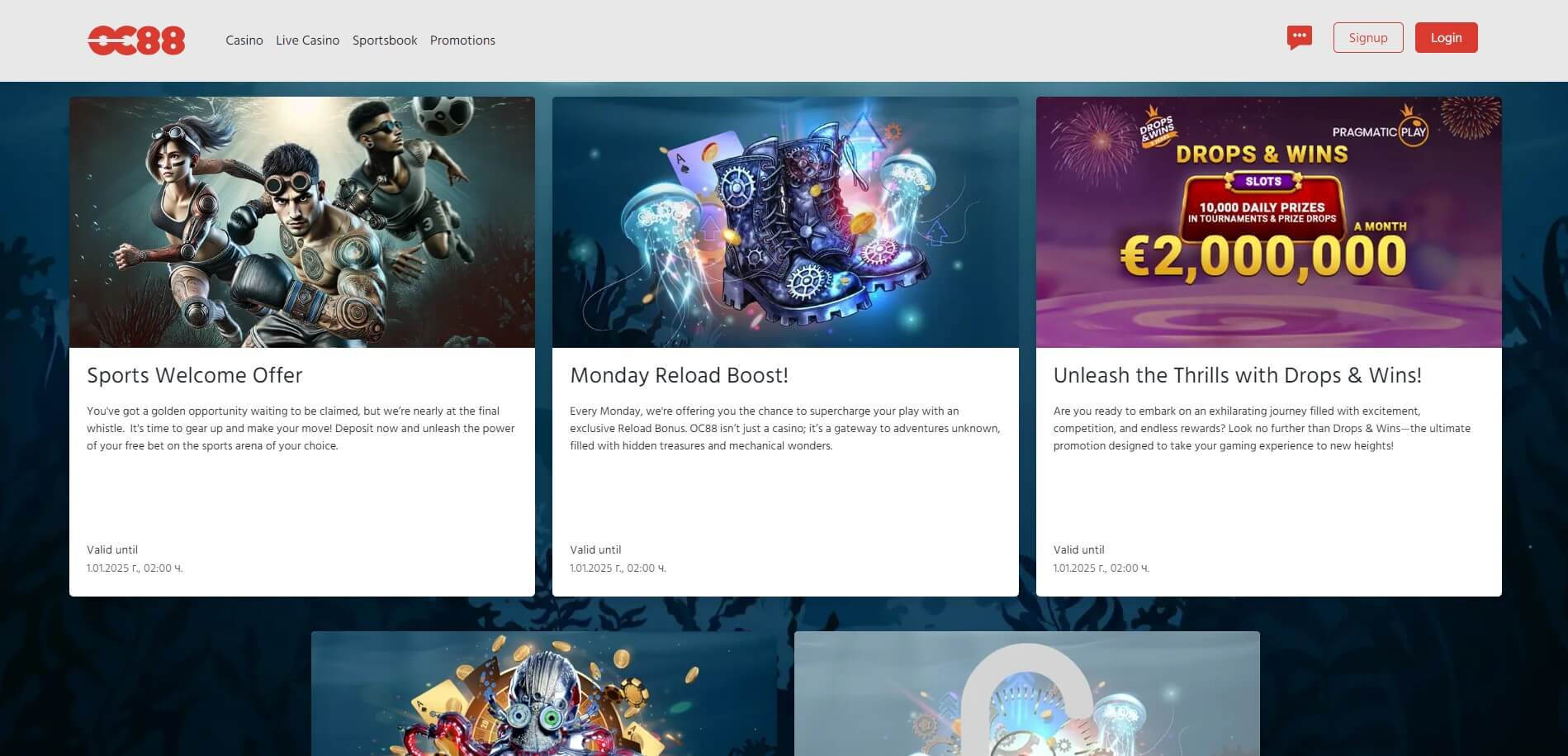1568x756 pixels.
Task: Open the Drops & Wins €2,000,000 banner
Action: [1268, 222]
